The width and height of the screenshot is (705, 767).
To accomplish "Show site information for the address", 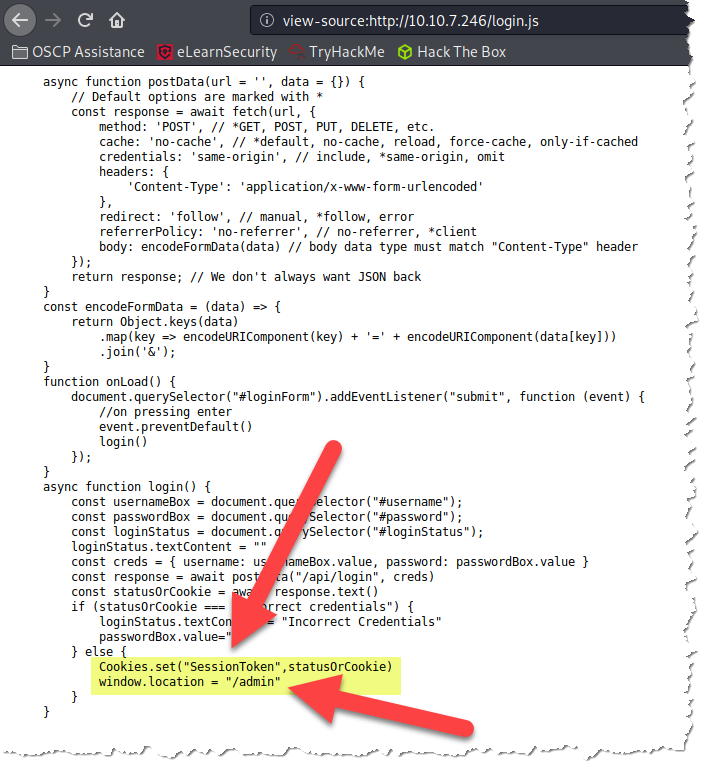I will pyautogui.click(x=264, y=19).
